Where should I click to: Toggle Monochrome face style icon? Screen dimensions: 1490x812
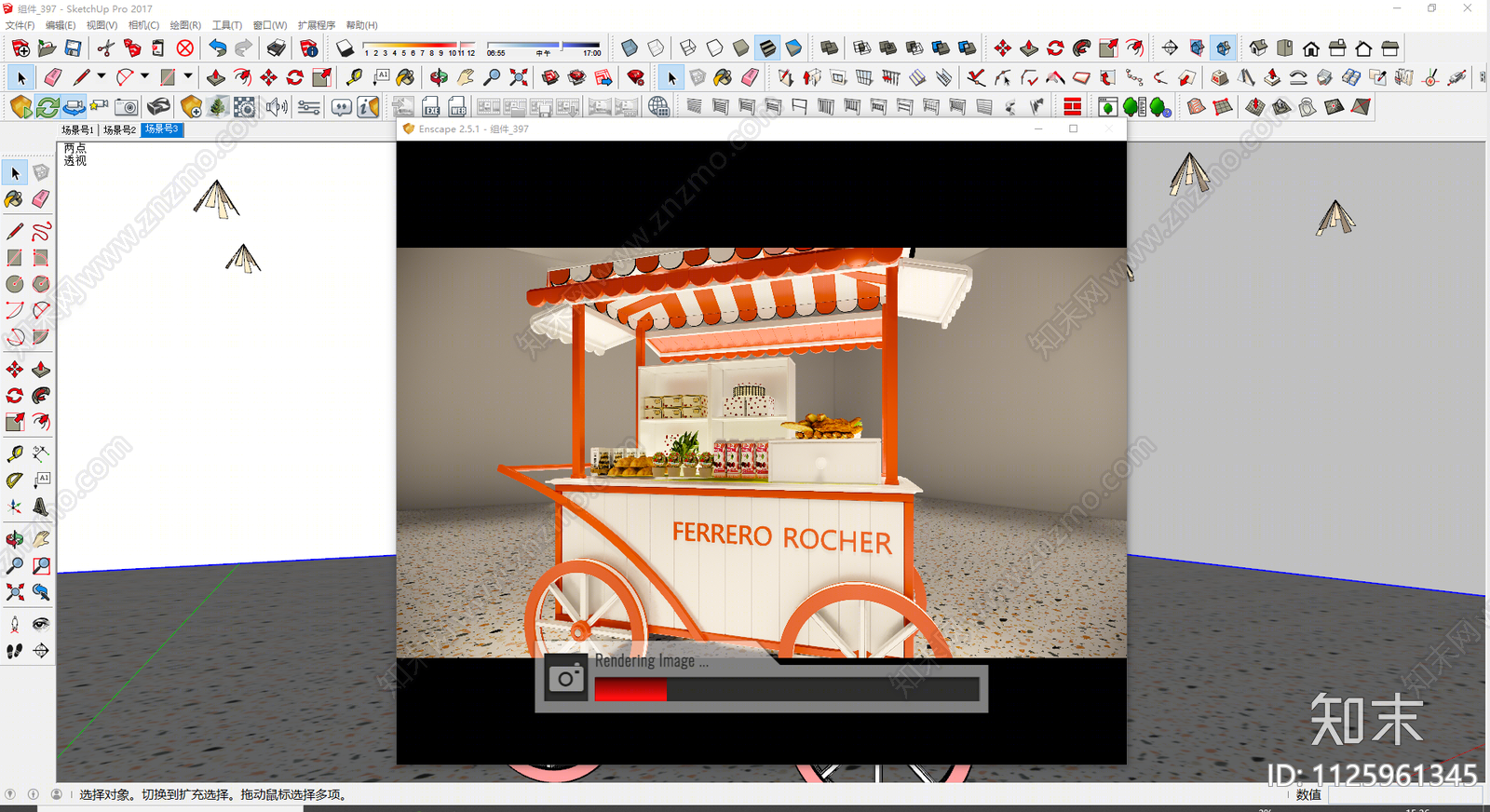(x=793, y=47)
